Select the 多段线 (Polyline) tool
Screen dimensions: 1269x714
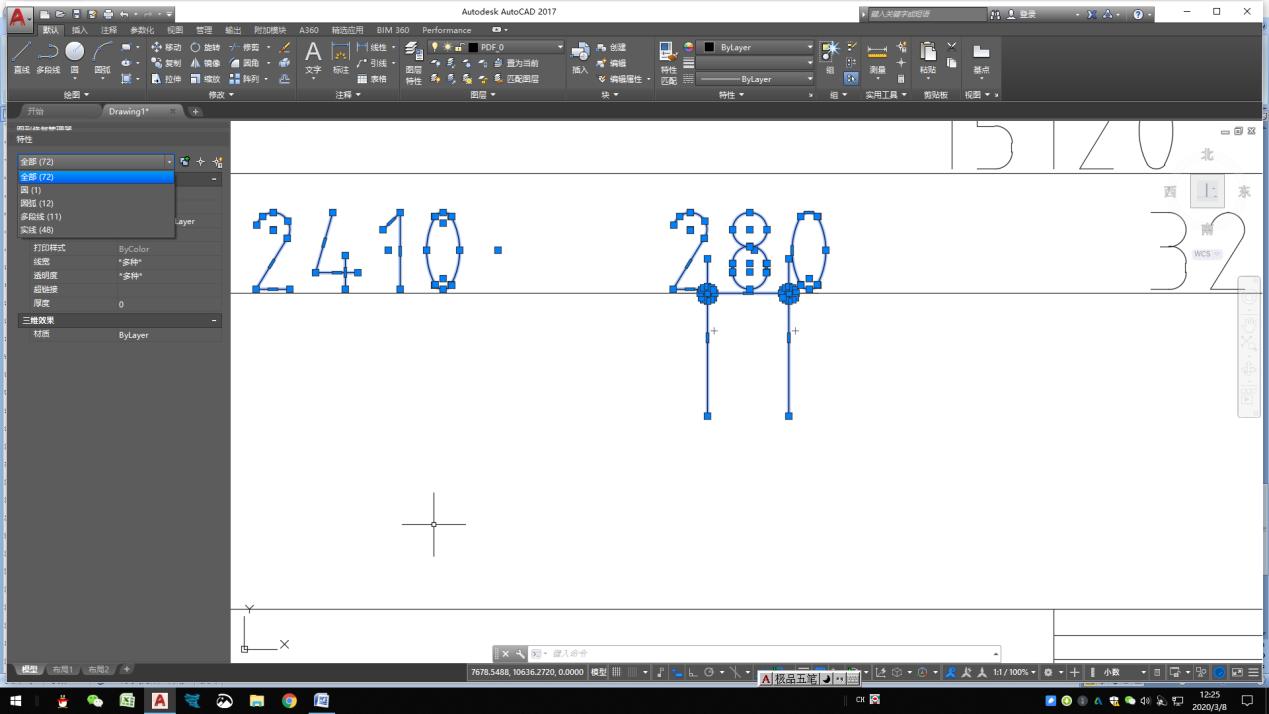(x=48, y=56)
